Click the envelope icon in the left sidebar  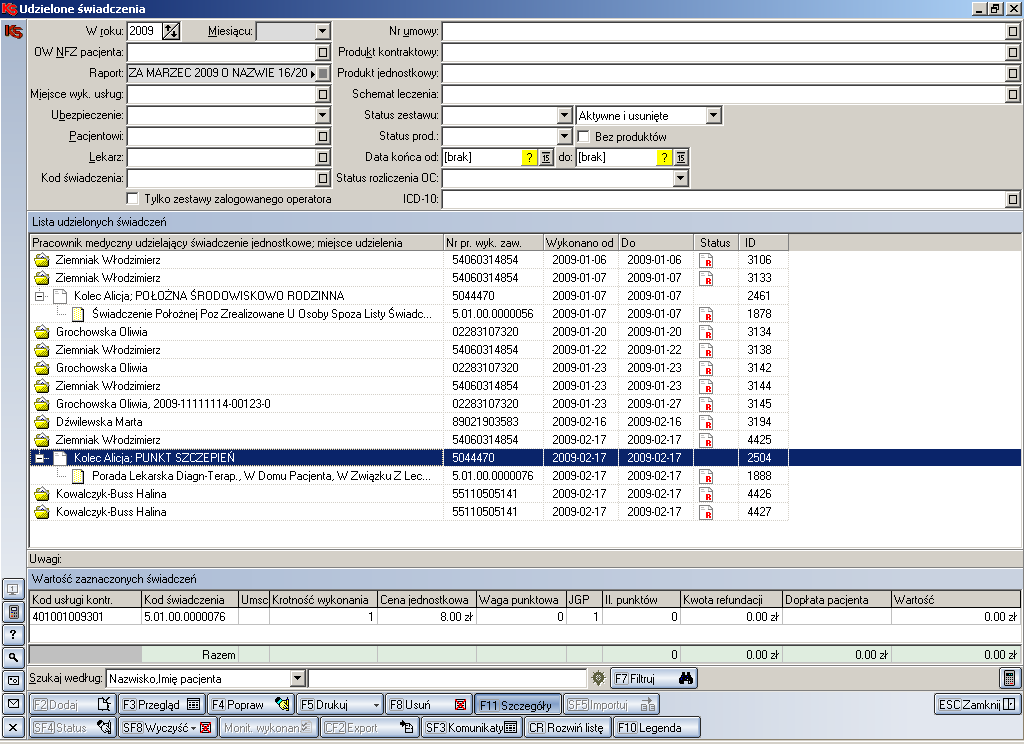13,703
